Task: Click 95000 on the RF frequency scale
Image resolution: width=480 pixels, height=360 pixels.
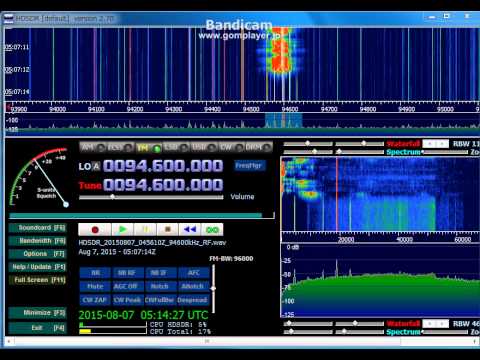Action: coord(445,109)
